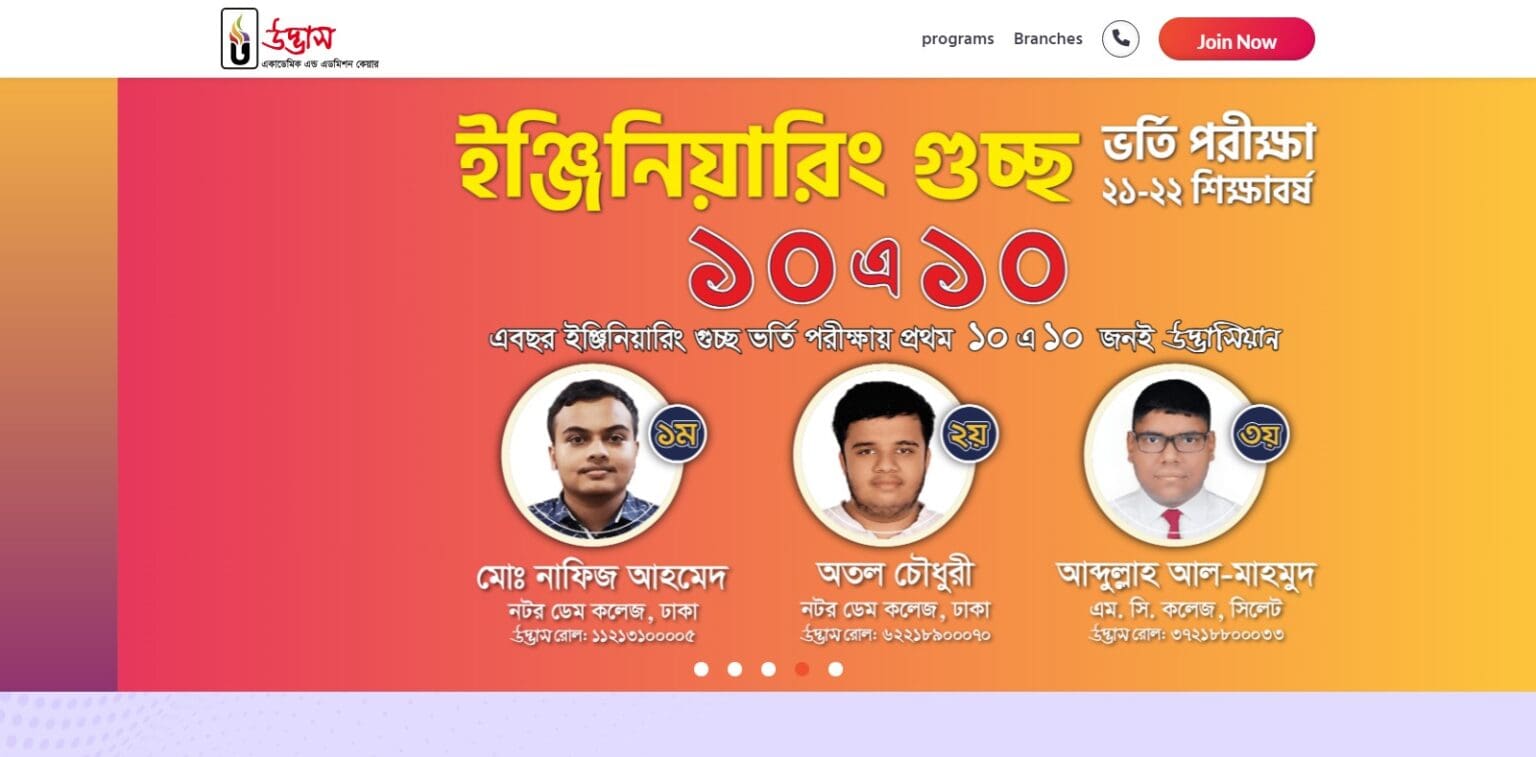The height and width of the screenshot is (757, 1536).
Task: Click the name আব্দুল্লাহ আল-মাহমুদ
Action: (1186, 574)
